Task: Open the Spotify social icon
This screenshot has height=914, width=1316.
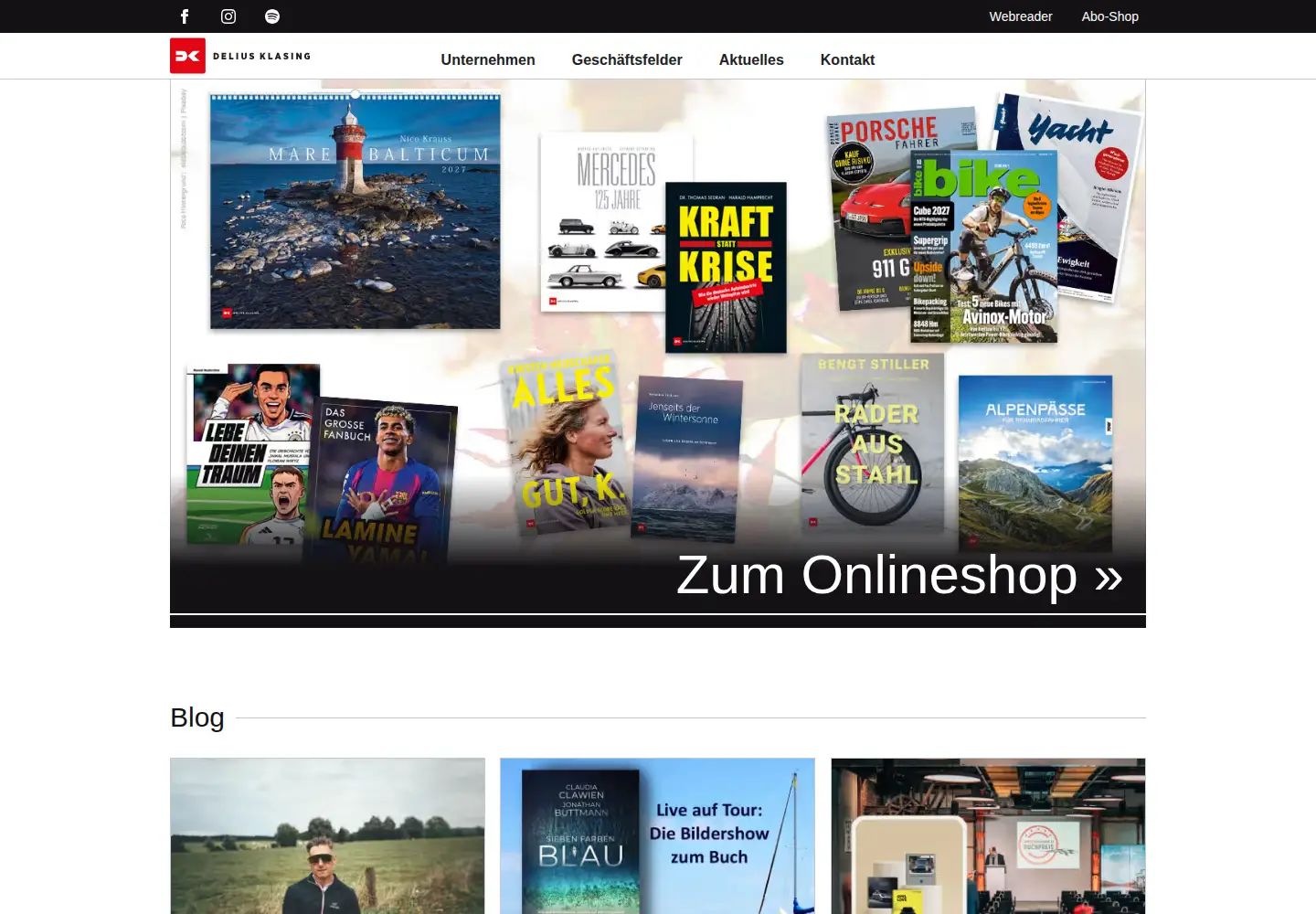Action: point(272,16)
